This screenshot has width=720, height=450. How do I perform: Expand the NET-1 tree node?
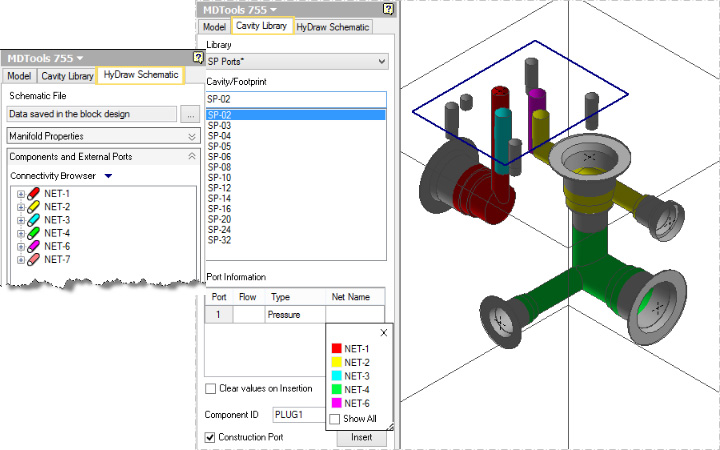[x=20, y=193]
